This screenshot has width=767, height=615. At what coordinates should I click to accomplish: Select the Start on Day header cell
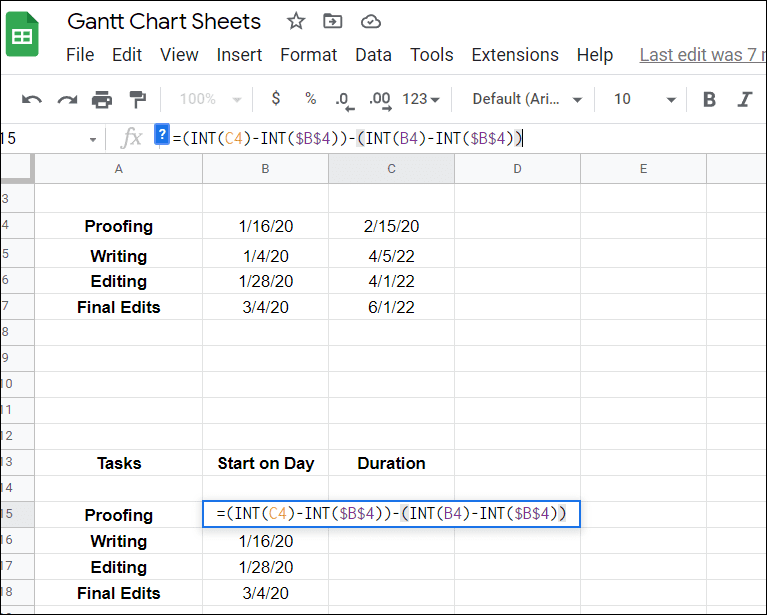tap(266, 463)
